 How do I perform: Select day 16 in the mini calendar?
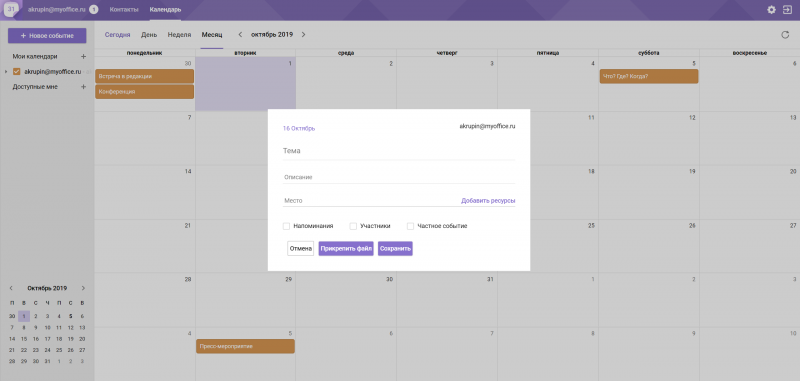point(36,339)
